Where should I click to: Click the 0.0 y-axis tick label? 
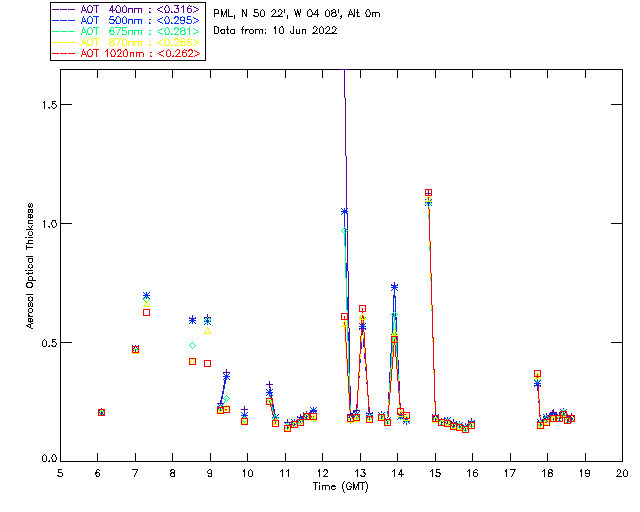click(x=49, y=459)
